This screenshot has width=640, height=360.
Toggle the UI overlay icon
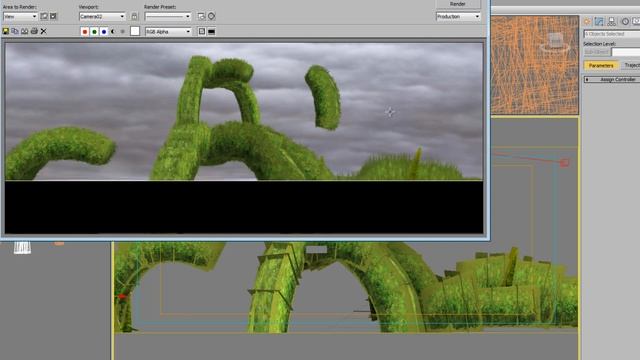(202, 31)
